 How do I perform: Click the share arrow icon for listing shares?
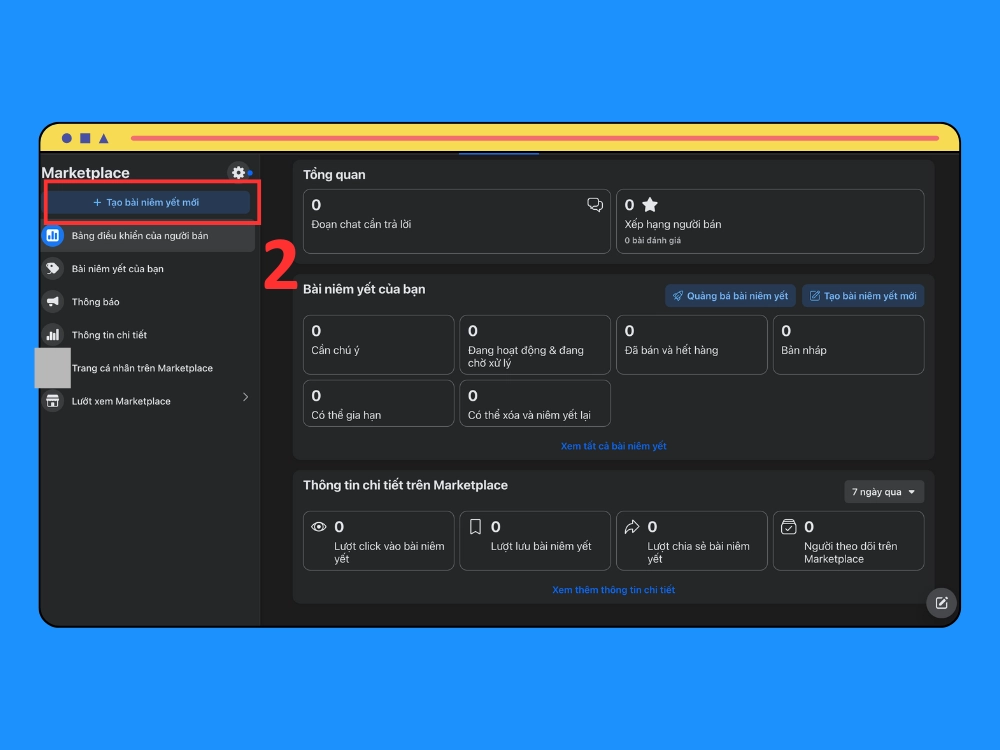[631, 527]
